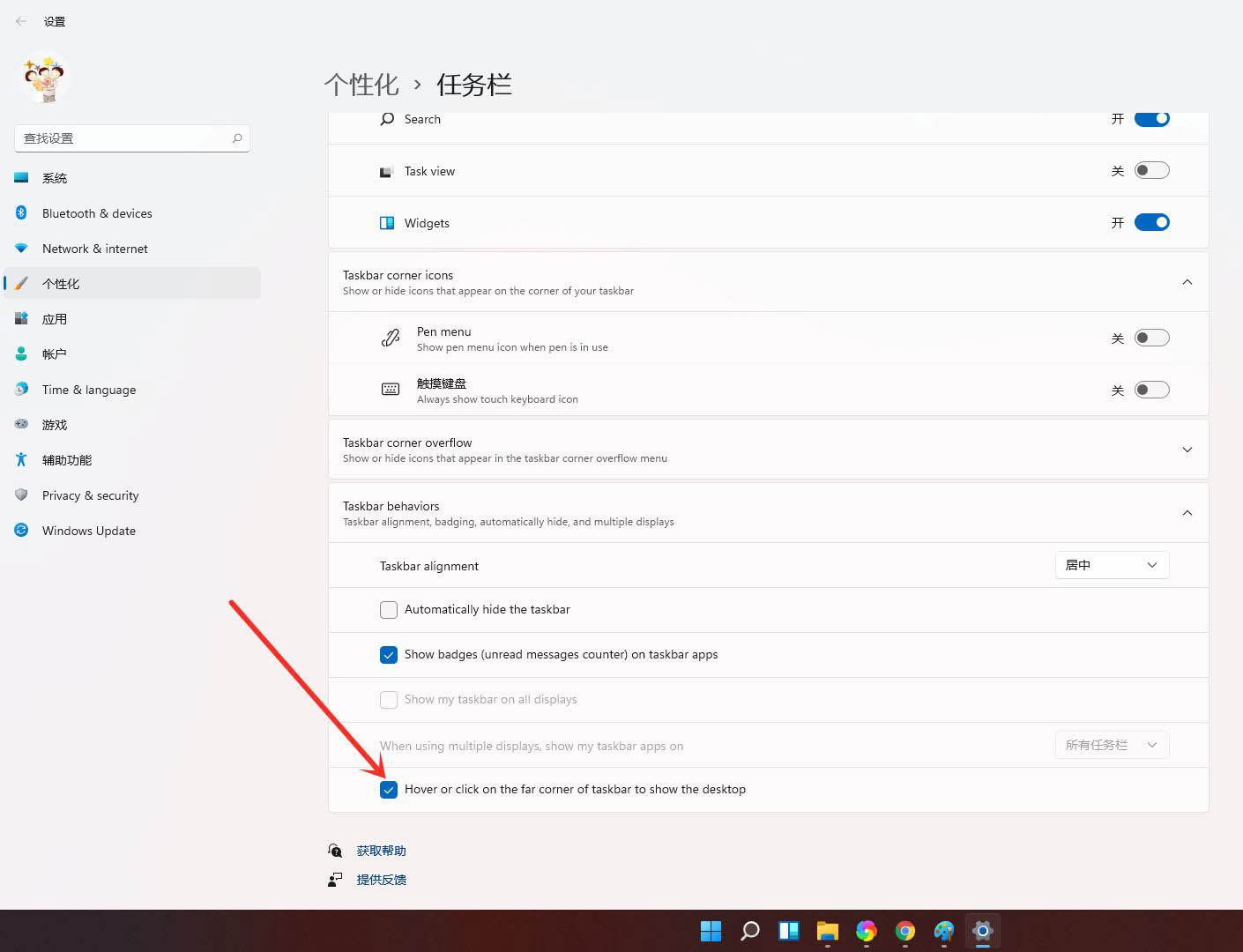Image resolution: width=1243 pixels, height=952 pixels.
Task: Open the Start menu from the taskbar
Action: point(711,930)
